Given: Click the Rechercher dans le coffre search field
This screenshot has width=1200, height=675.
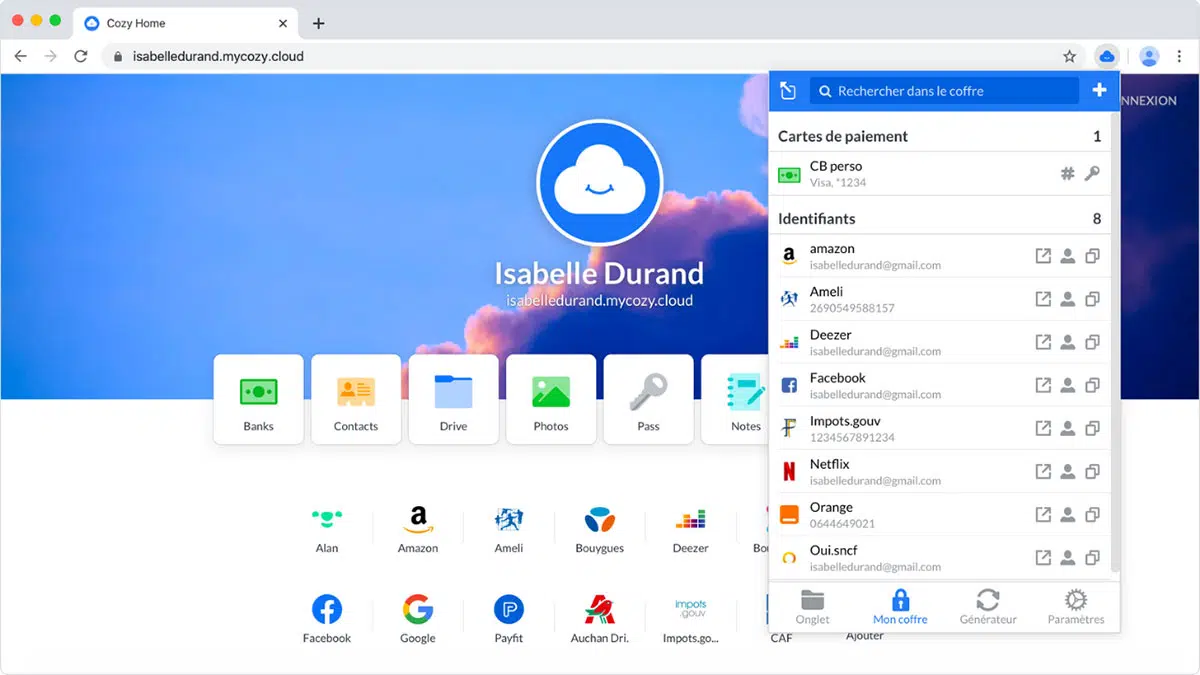Looking at the screenshot, I should (x=945, y=91).
